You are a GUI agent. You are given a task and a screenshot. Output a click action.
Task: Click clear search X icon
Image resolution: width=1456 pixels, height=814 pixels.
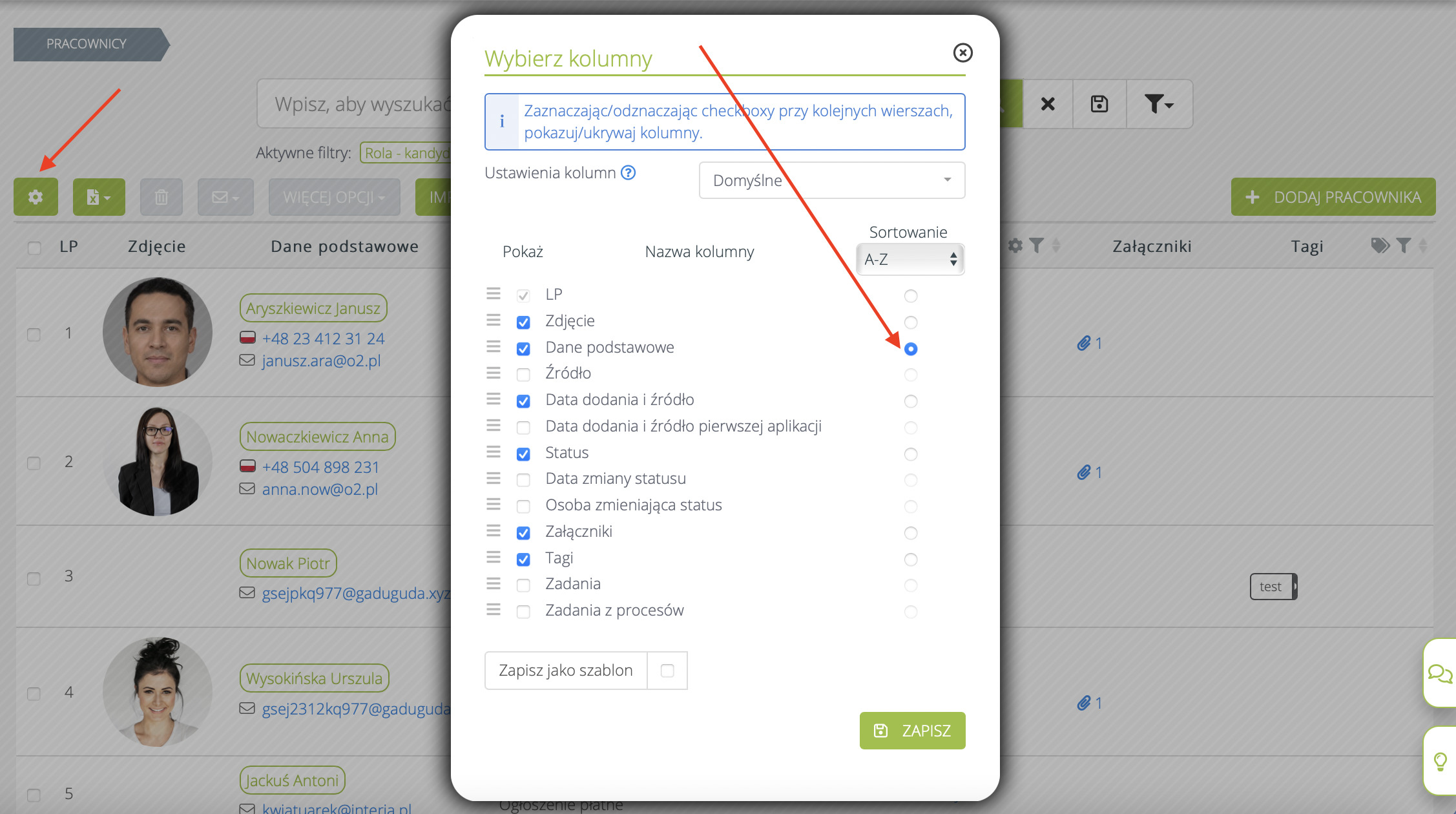[x=1048, y=104]
